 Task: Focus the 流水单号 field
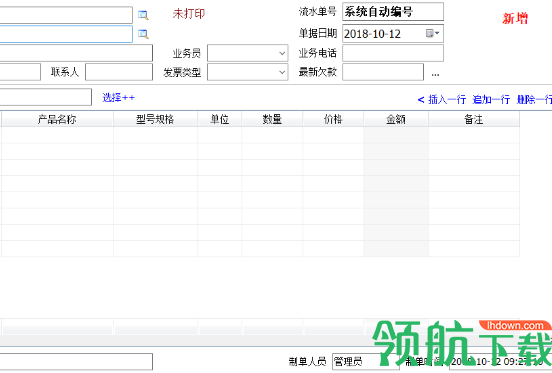[x=393, y=12]
